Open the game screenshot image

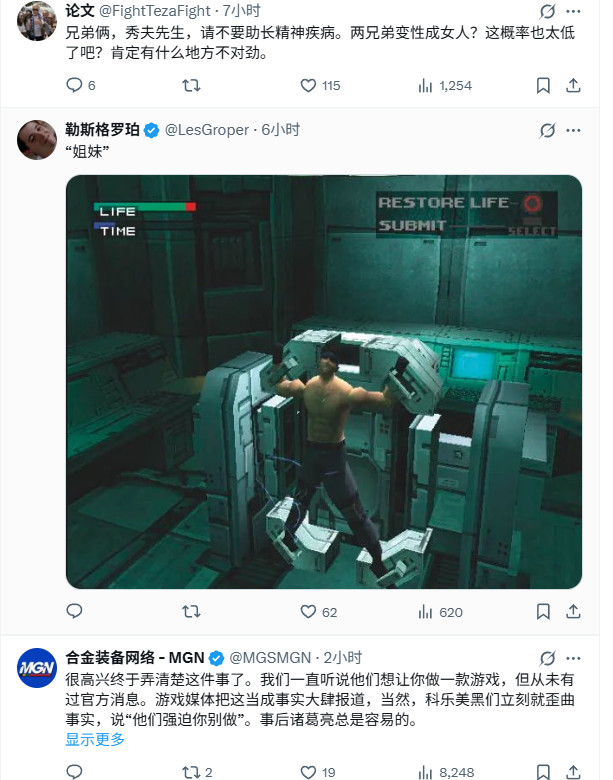click(324, 382)
